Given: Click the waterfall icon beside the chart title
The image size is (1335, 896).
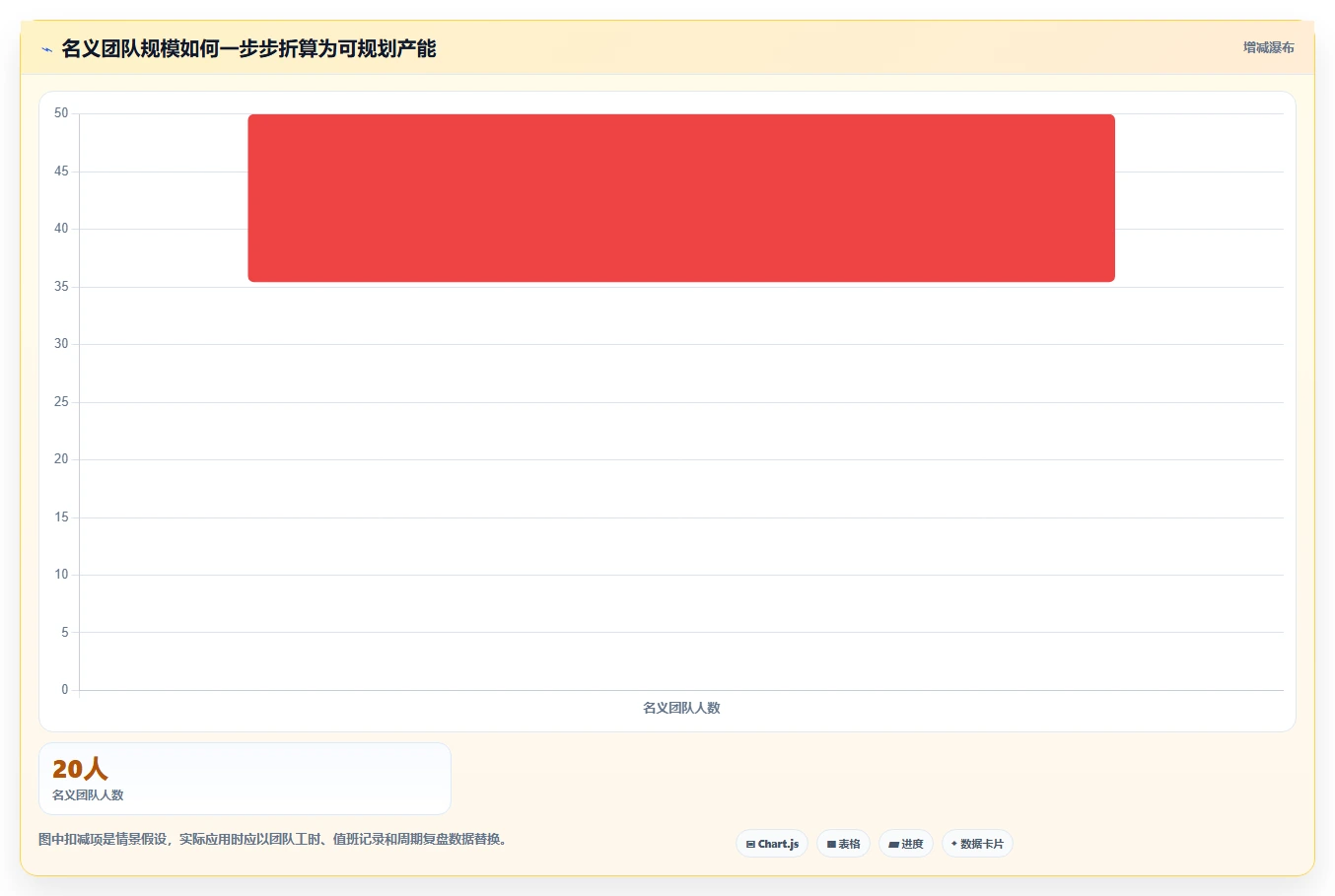Looking at the screenshot, I should pos(46,49).
